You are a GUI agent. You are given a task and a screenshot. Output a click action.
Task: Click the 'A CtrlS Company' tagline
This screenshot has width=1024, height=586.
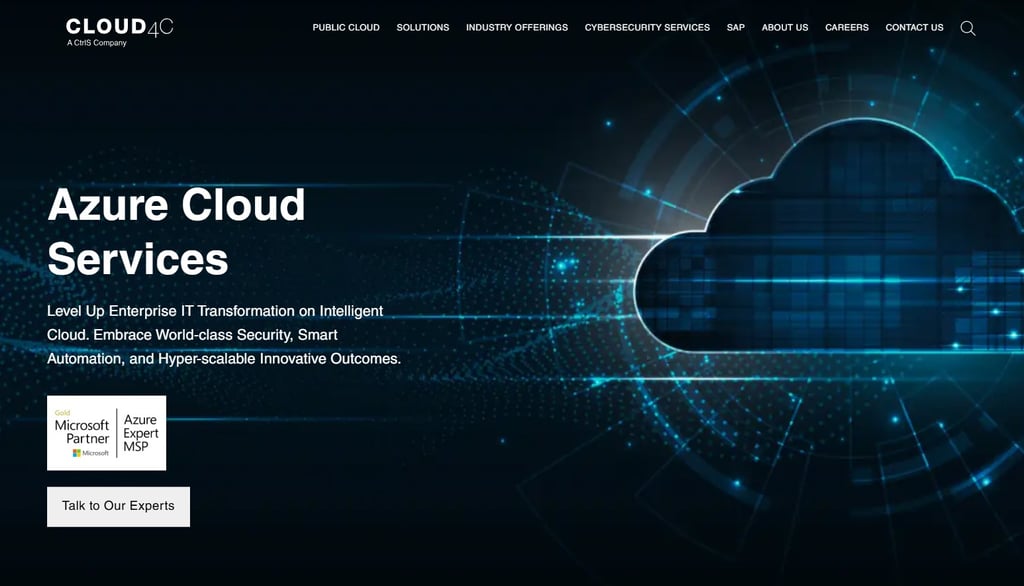pos(97,43)
